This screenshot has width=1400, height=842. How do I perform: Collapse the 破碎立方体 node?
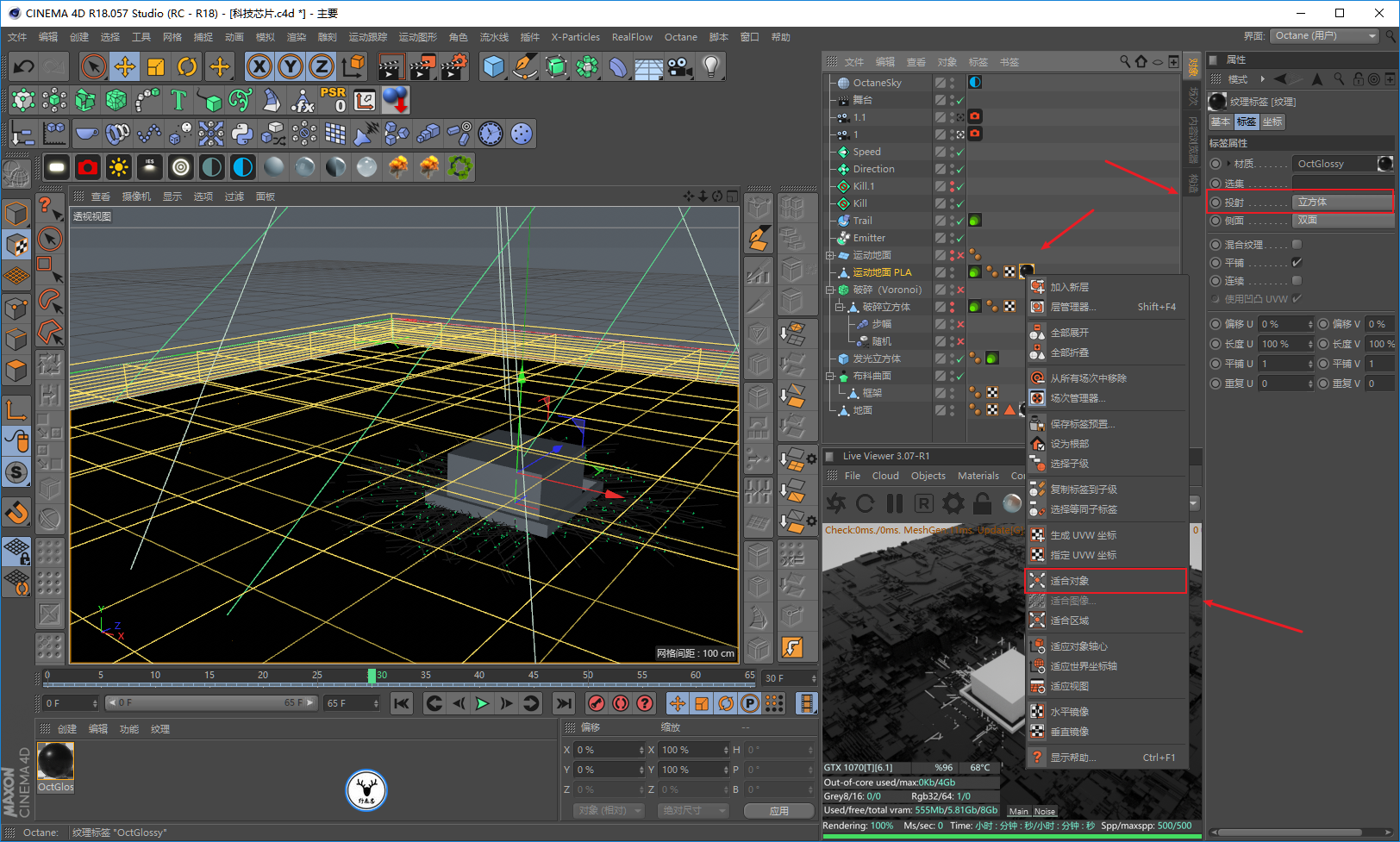click(x=839, y=307)
